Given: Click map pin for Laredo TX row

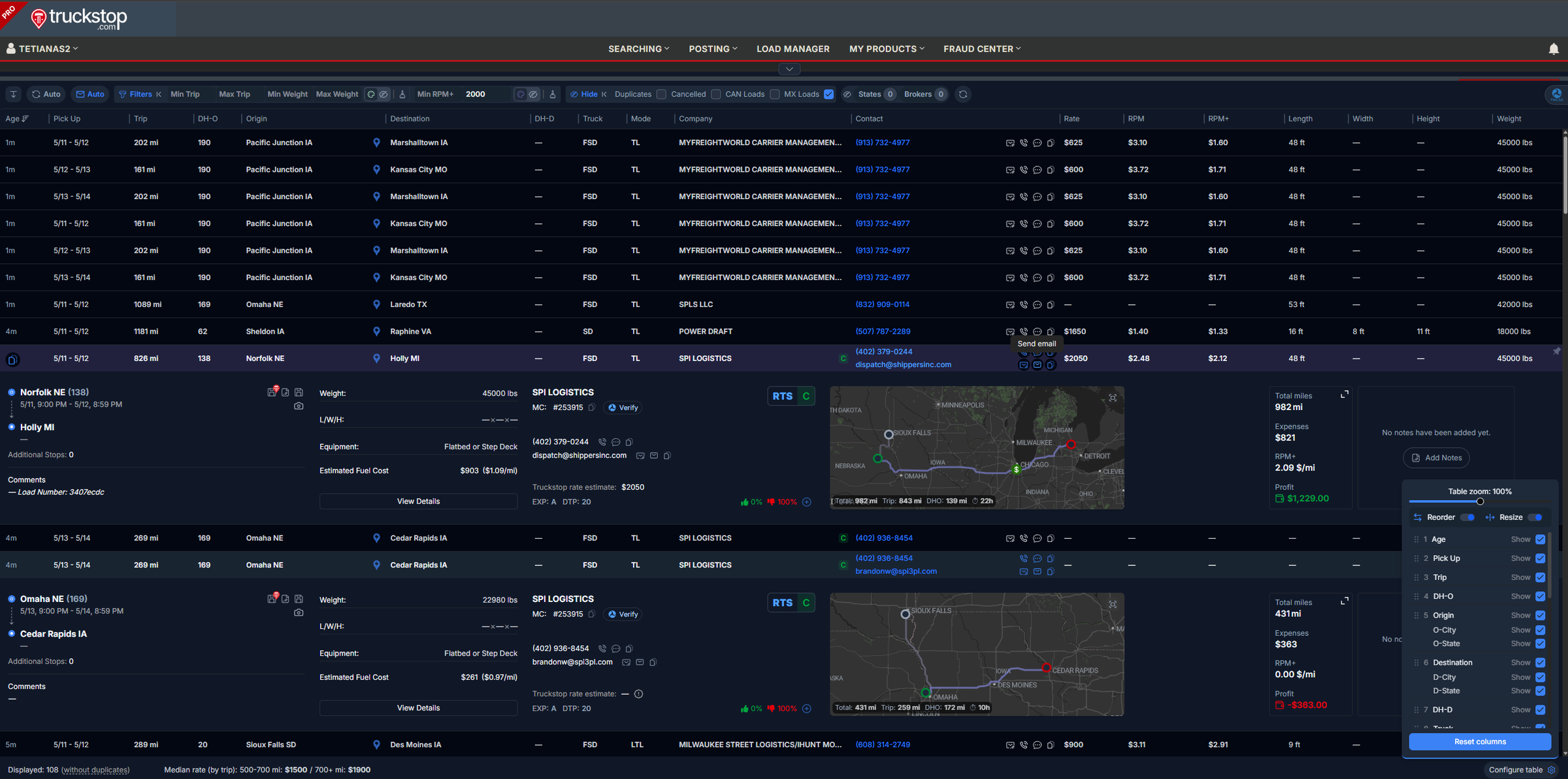Looking at the screenshot, I should [x=376, y=304].
